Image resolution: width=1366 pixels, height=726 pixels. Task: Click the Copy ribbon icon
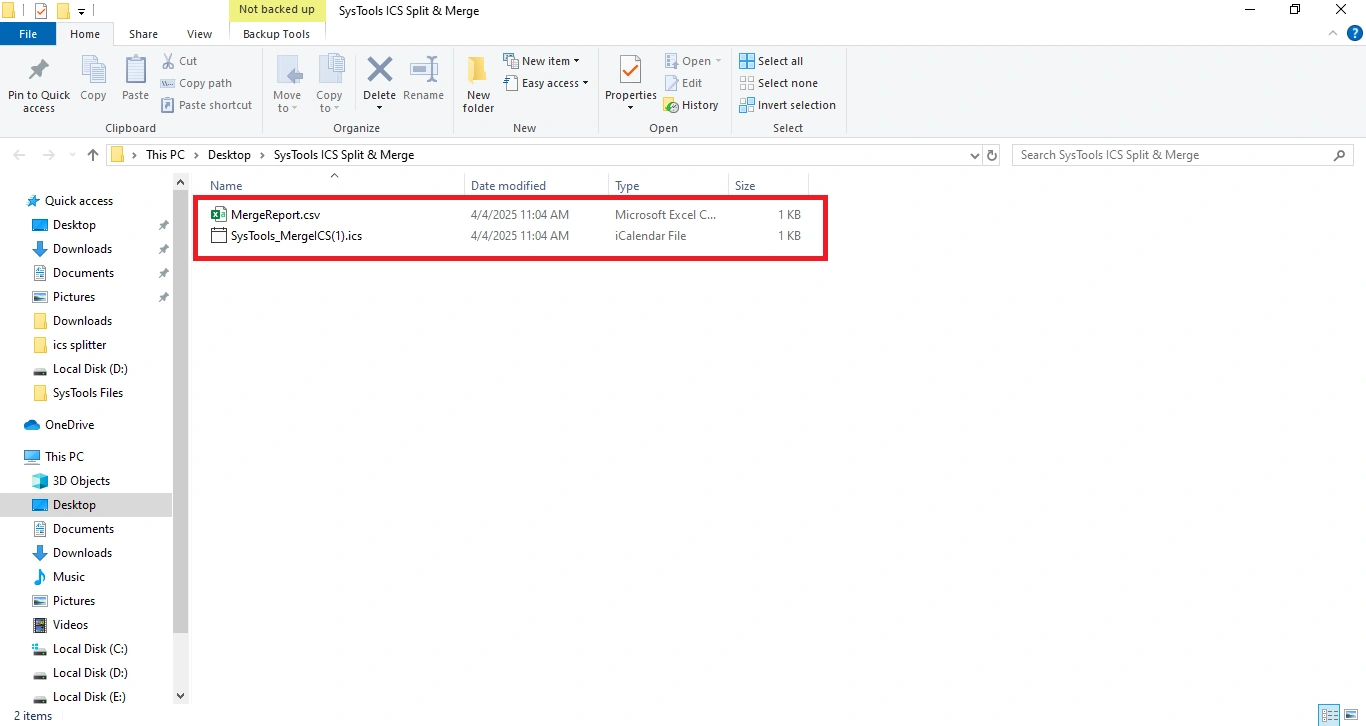pos(93,71)
